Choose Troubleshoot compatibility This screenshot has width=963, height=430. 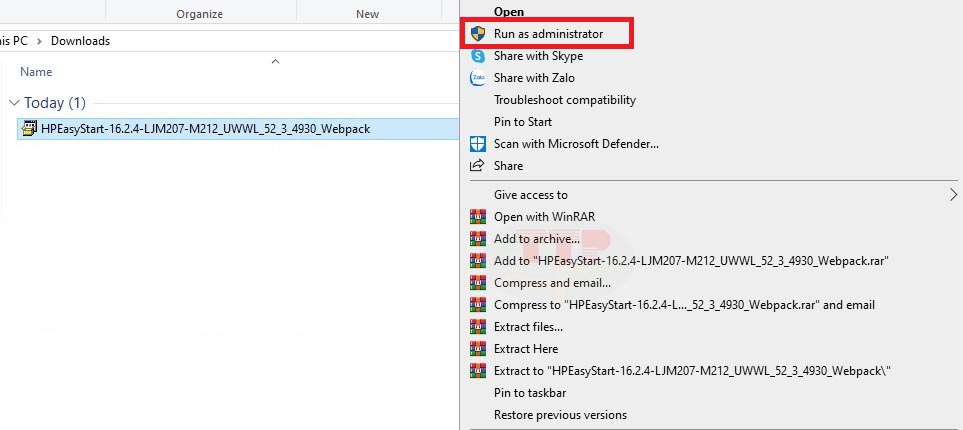coord(564,100)
